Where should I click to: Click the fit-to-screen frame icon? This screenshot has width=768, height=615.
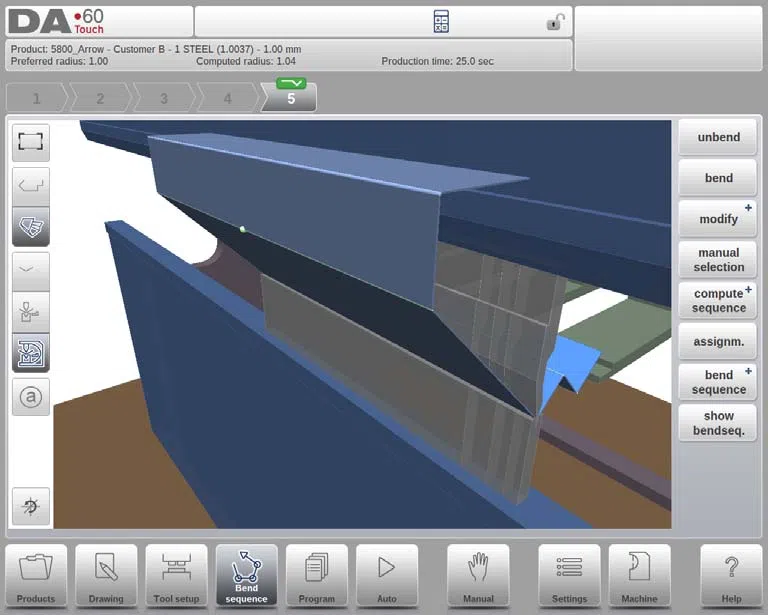(x=30, y=142)
